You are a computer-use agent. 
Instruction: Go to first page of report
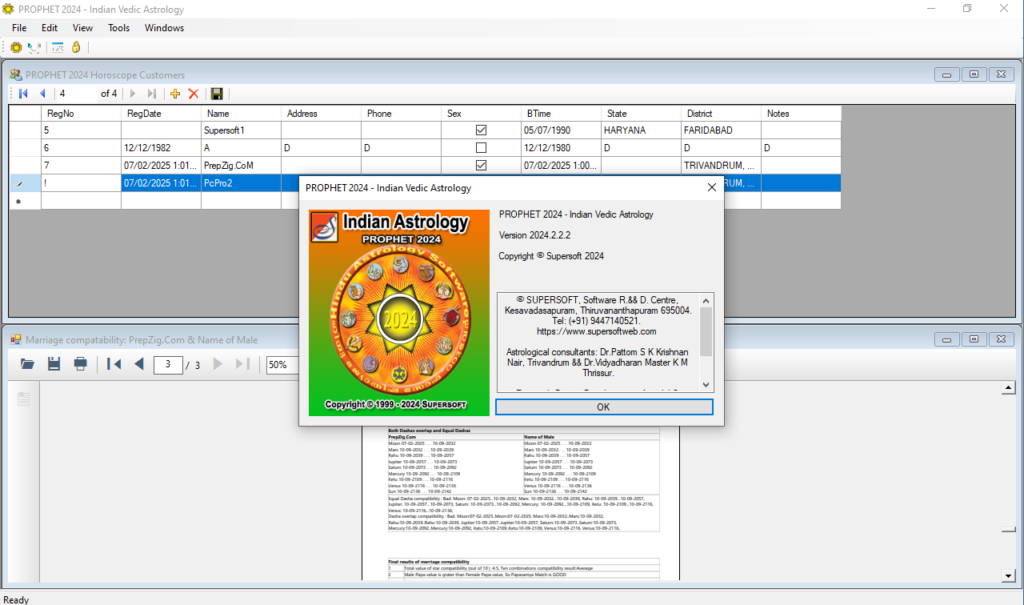[x=114, y=364]
